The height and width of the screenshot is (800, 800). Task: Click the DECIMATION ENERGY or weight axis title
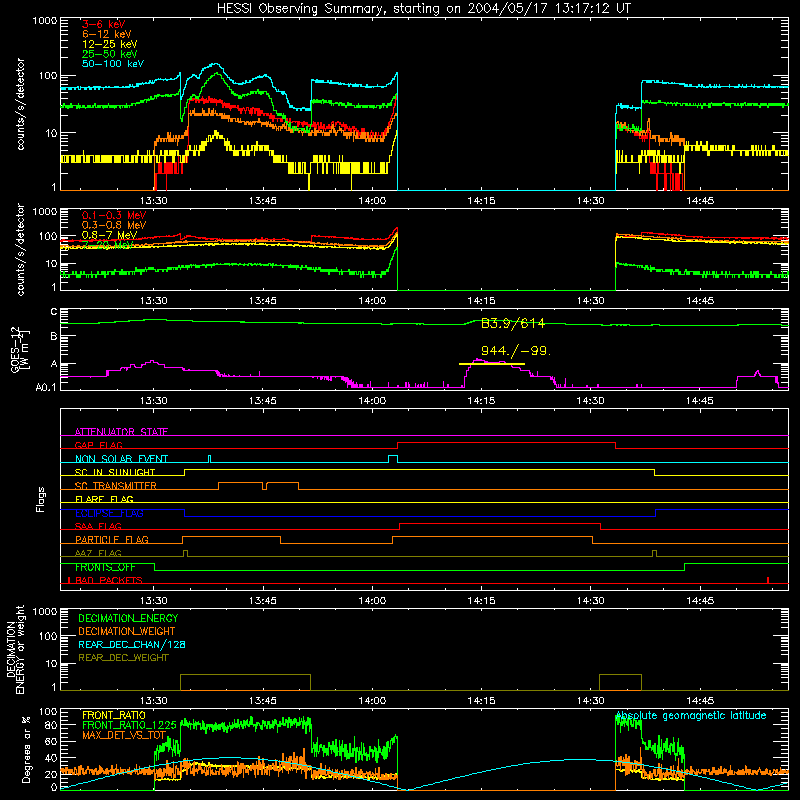(15, 649)
